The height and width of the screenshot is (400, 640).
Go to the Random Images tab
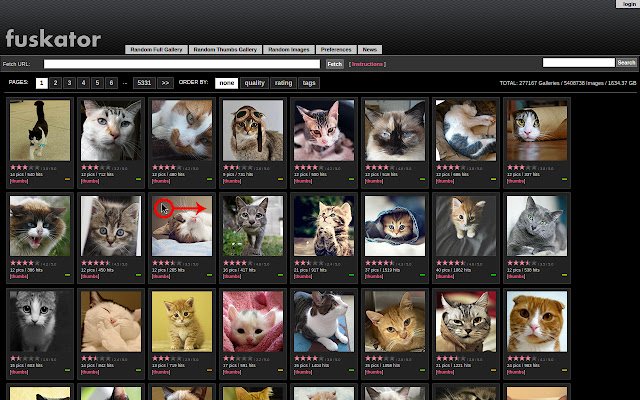click(289, 49)
